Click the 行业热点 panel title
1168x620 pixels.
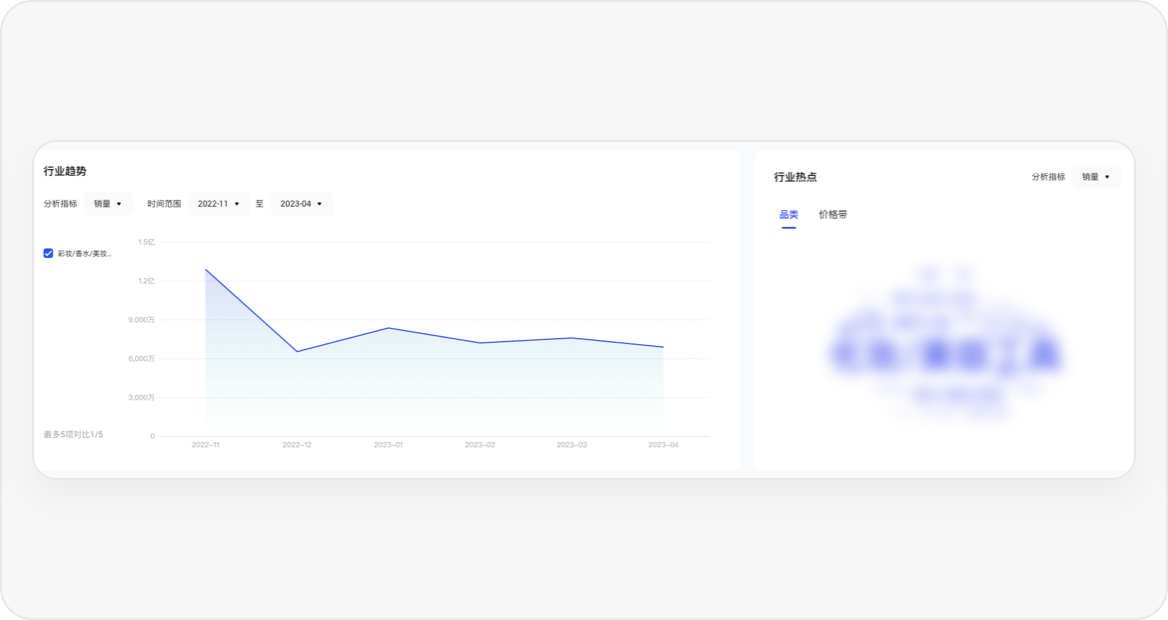tap(795, 177)
